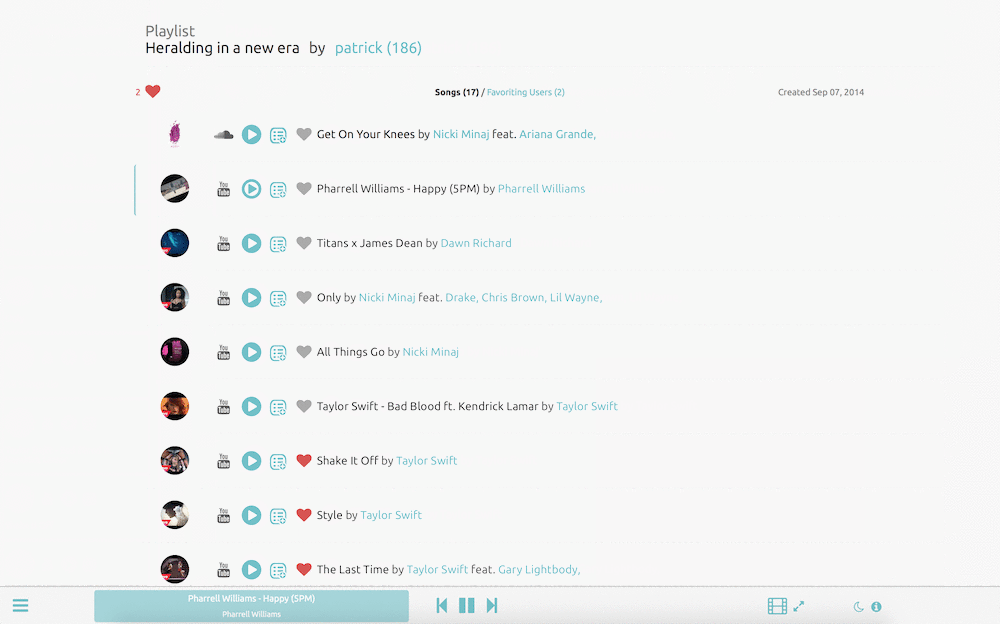Play Pharrell Williams Happy (5PM) track

251,189
